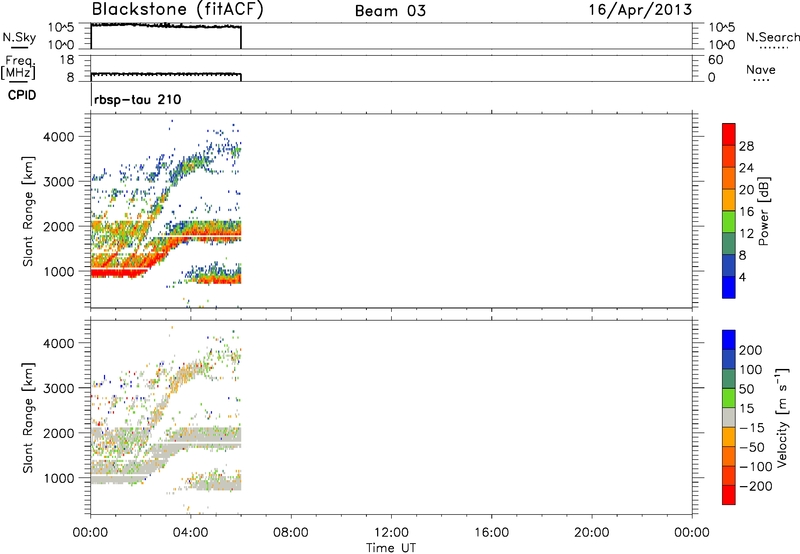
Task: Click the Nave legend label
Action: (760, 69)
